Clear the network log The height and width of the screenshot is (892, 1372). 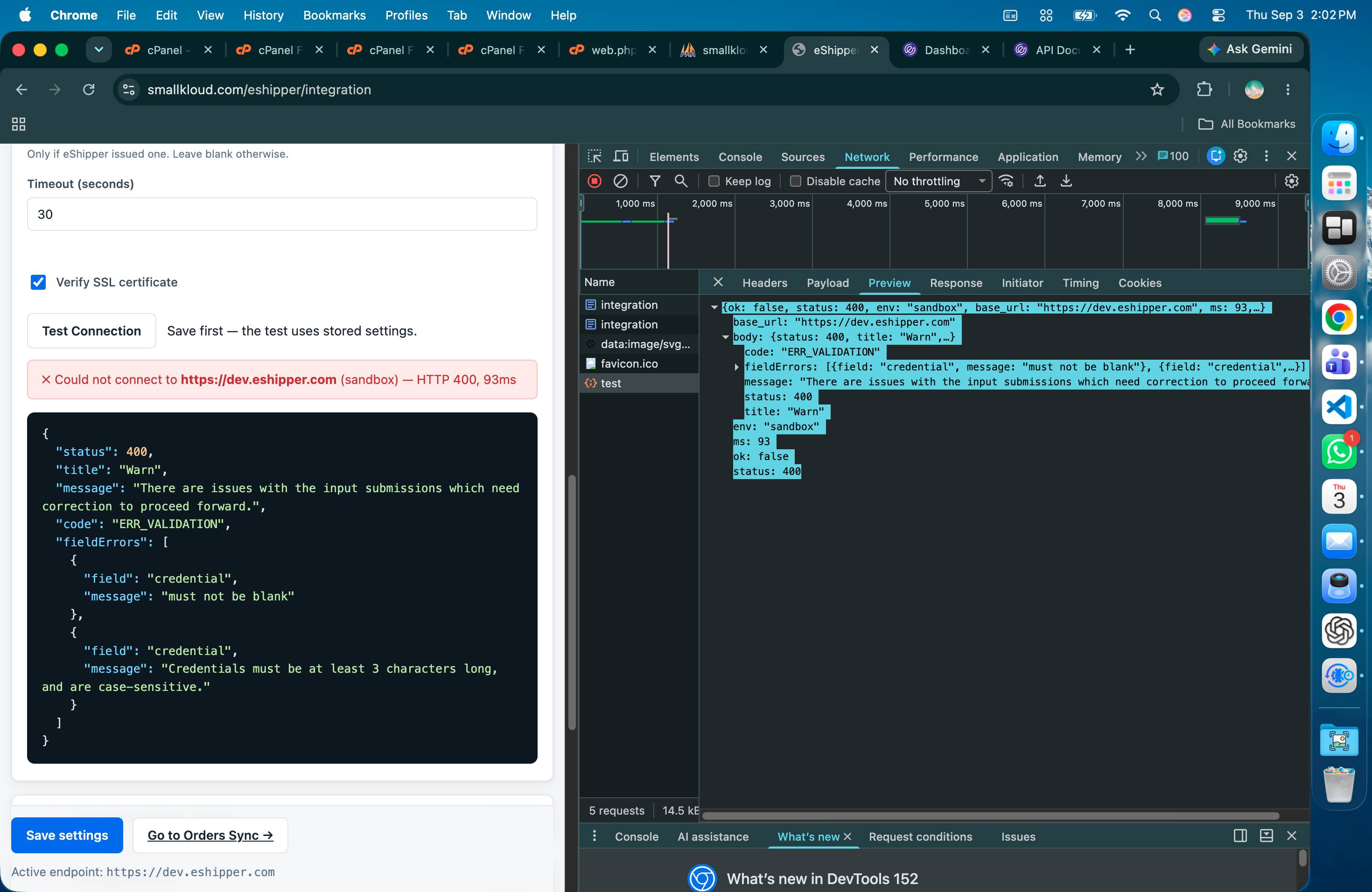tap(620, 181)
